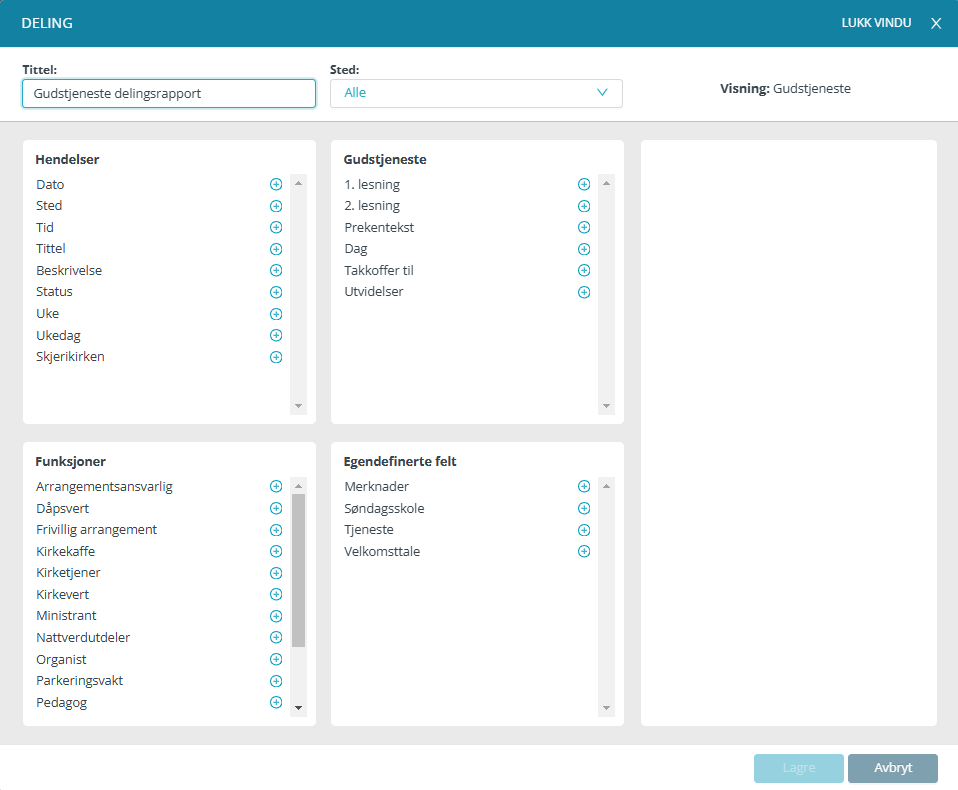958x790 pixels.
Task: Add Skjerikirken field with its plus icon
Action: pyautogui.click(x=276, y=357)
